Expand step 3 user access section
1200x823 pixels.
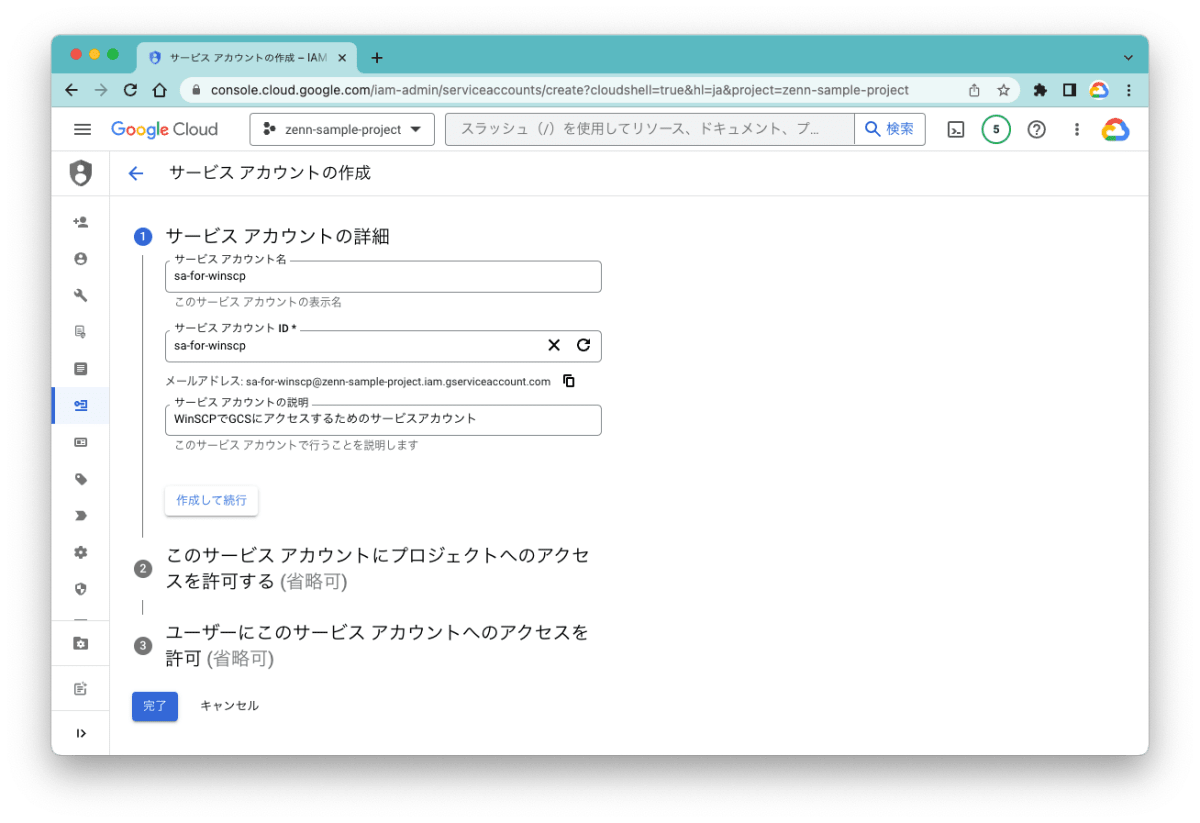click(377, 645)
